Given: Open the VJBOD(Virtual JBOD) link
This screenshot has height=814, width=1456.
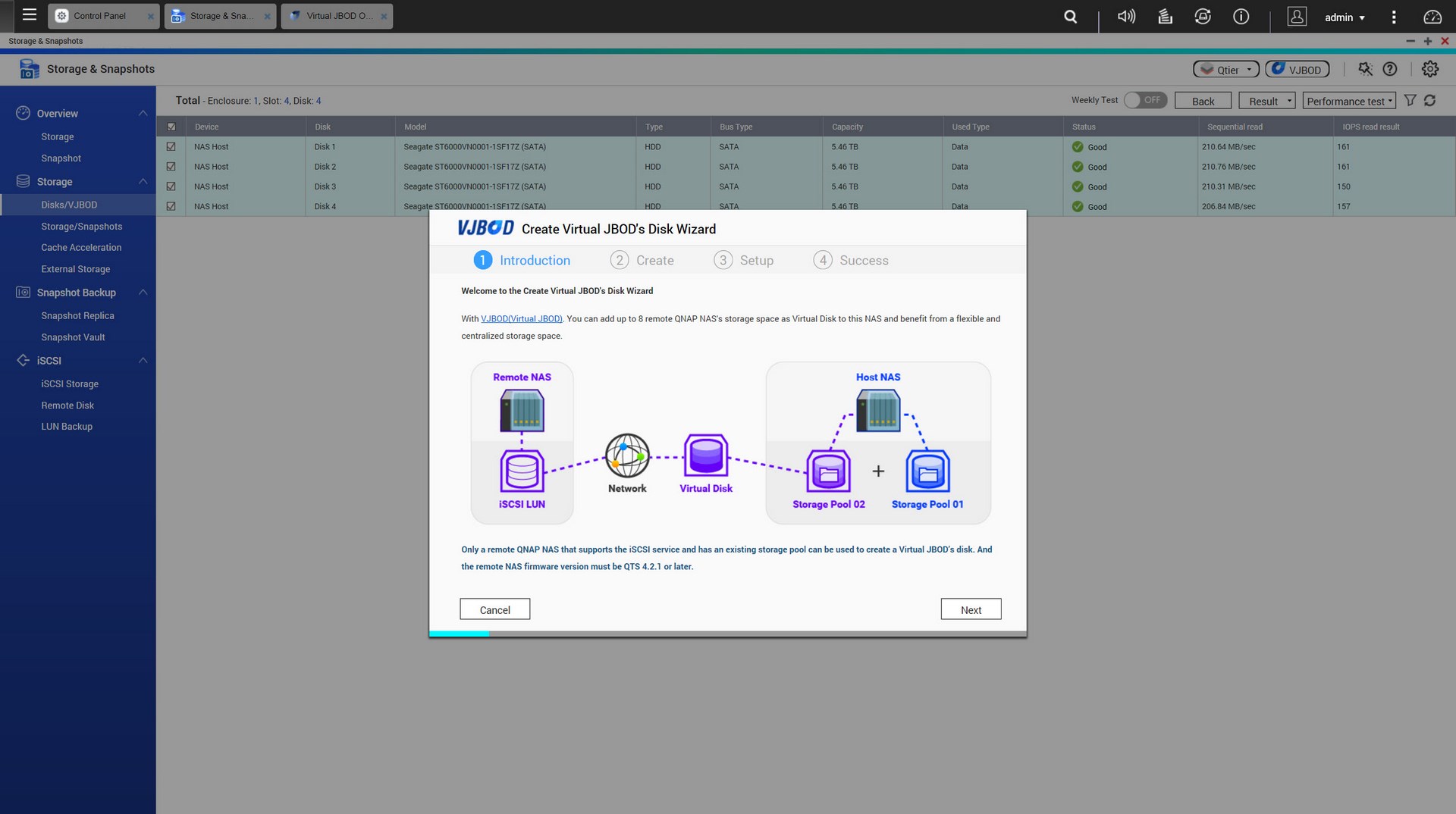Looking at the screenshot, I should click(522, 318).
